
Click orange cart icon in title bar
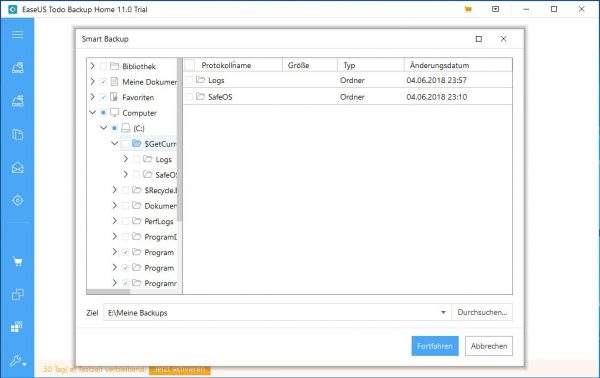click(468, 9)
